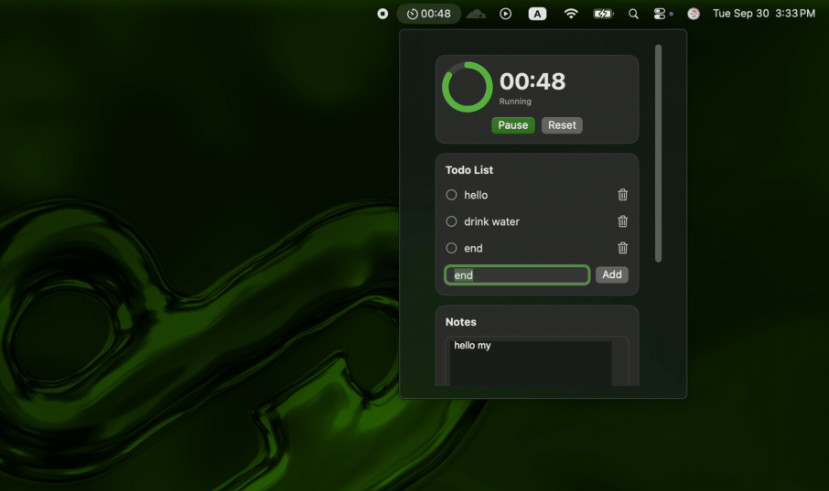Click the cloud icon in the menu bar
This screenshot has height=491, width=829.
coord(476,14)
